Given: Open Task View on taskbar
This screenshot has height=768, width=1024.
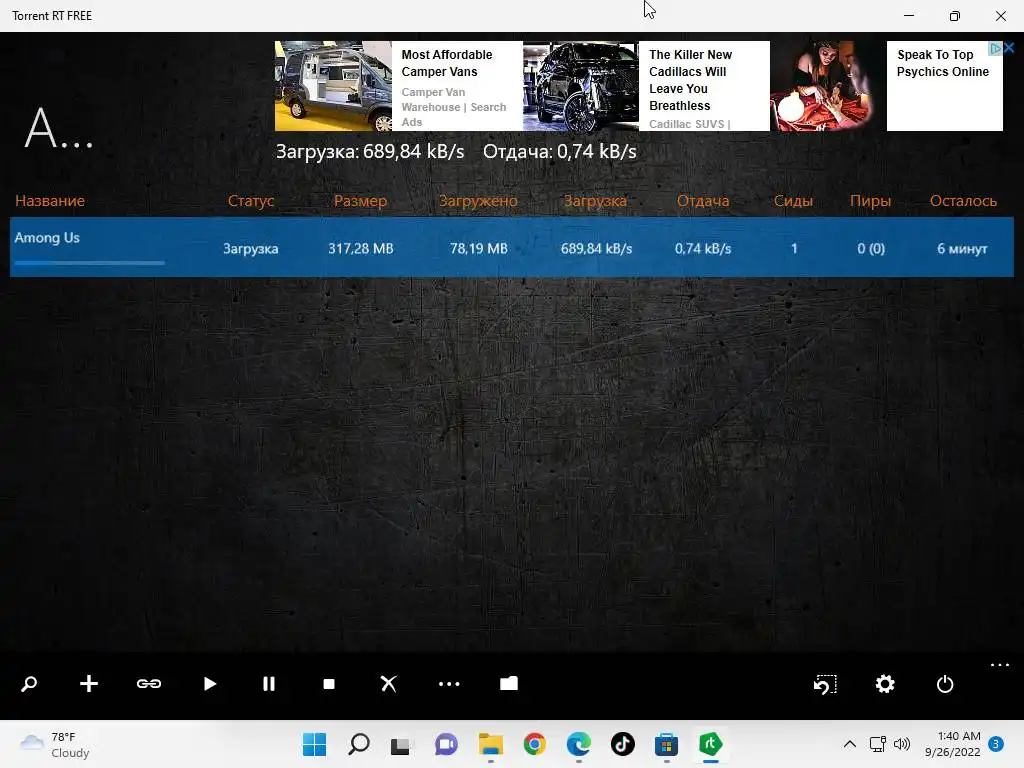Looking at the screenshot, I should point(400,745).
